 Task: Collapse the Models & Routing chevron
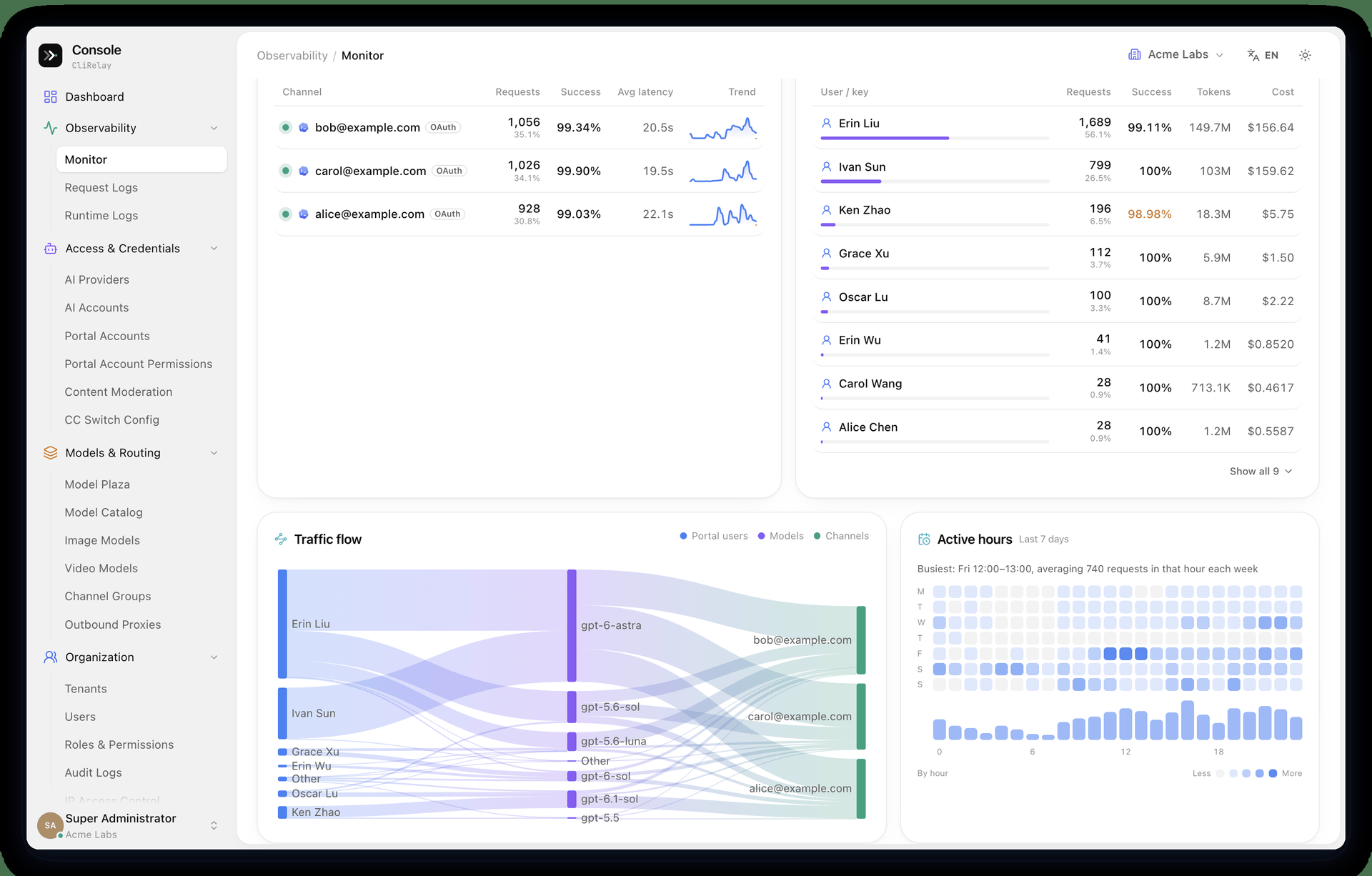214,453
